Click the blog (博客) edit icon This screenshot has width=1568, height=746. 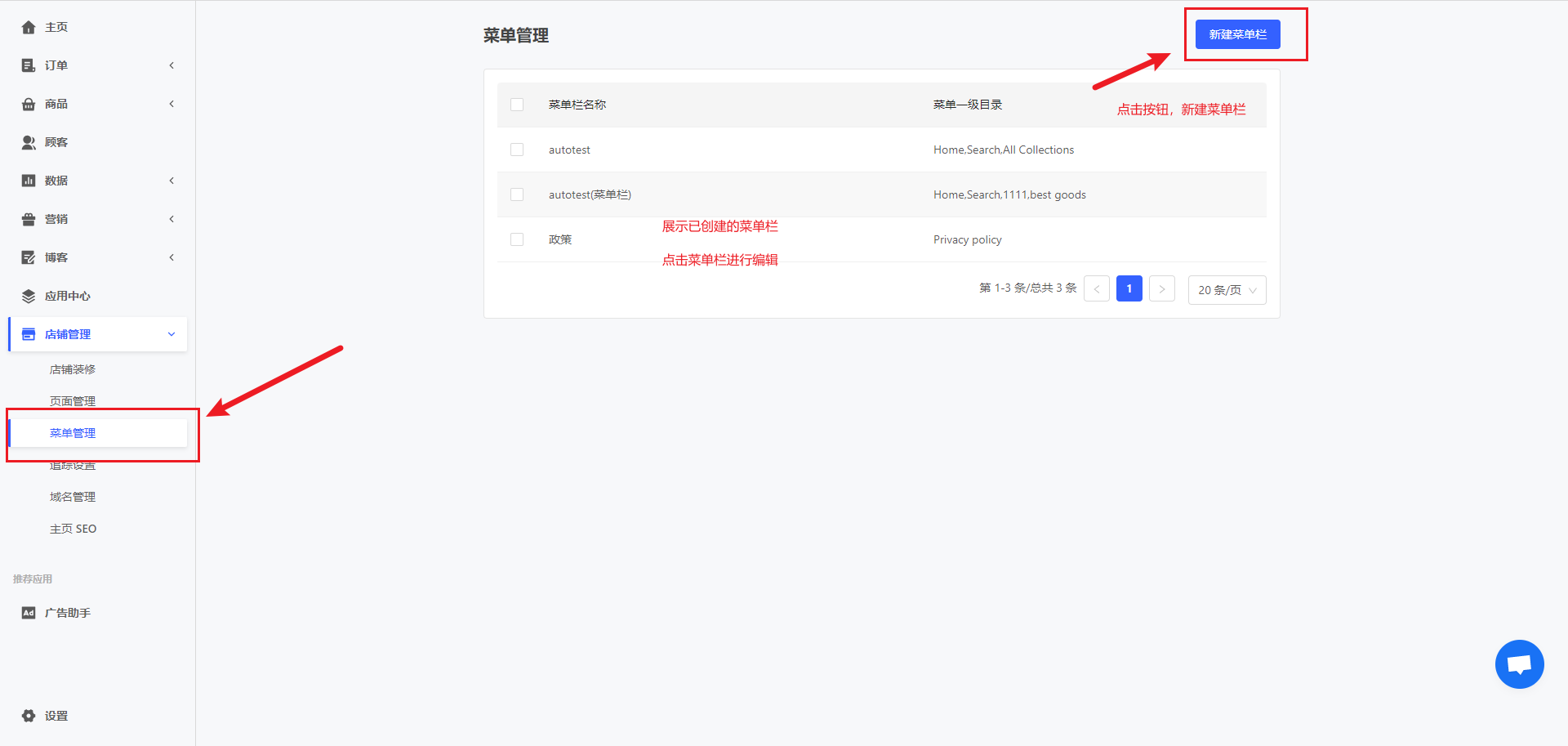(x=29, y=257)
